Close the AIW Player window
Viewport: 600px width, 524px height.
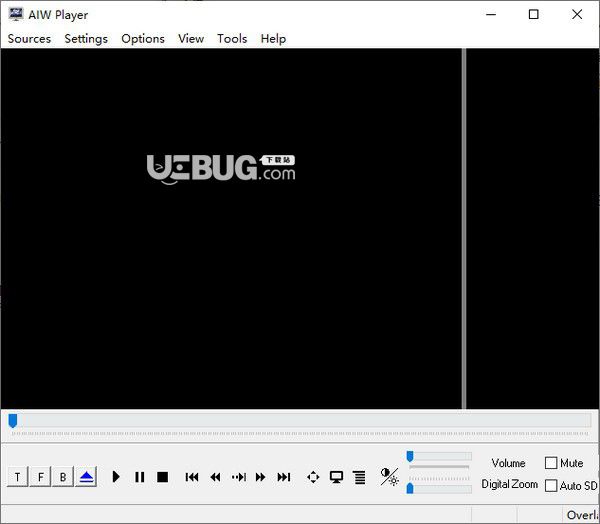pos(577,15)
